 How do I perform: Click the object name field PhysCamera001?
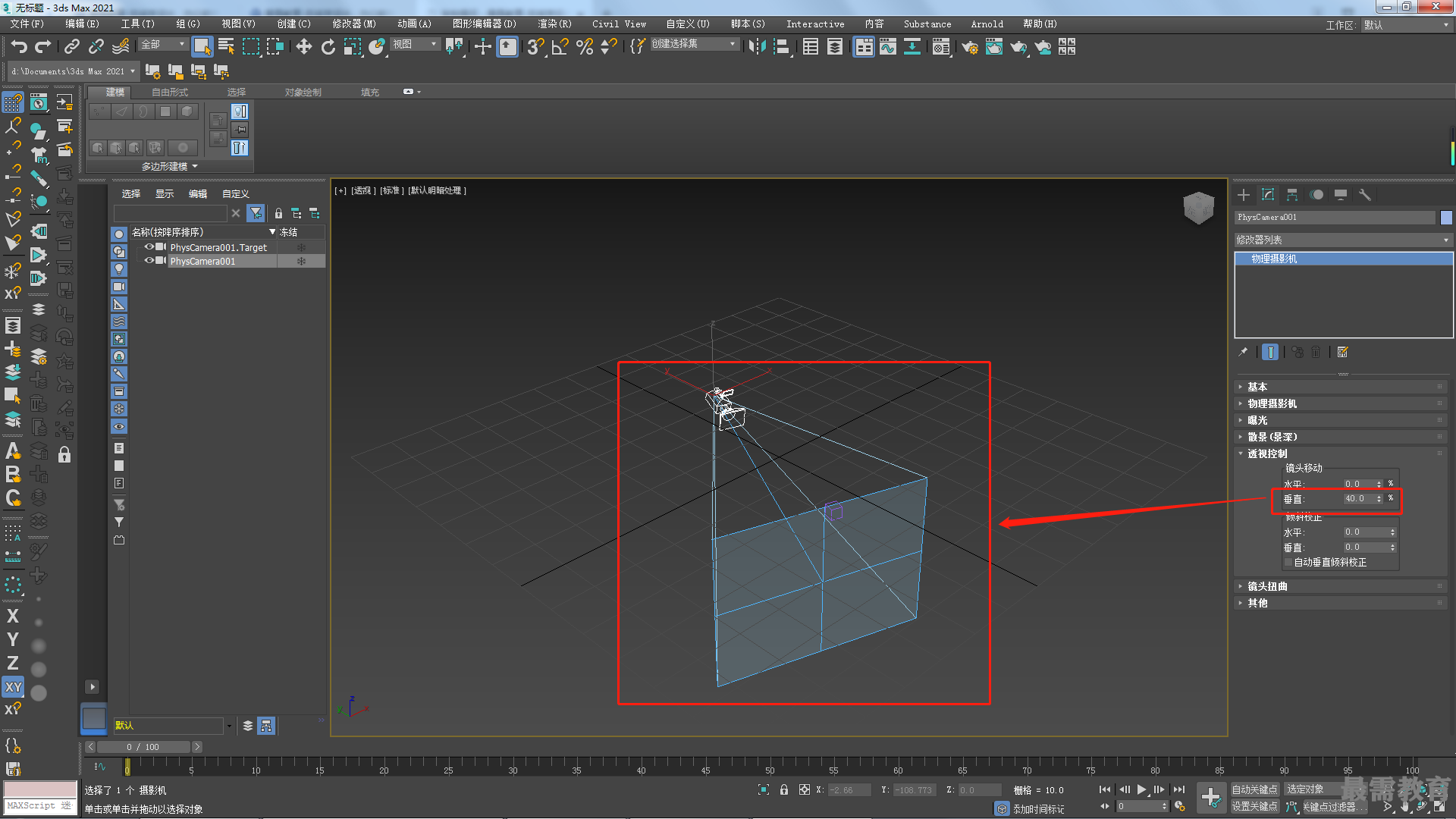(1335, 218)
